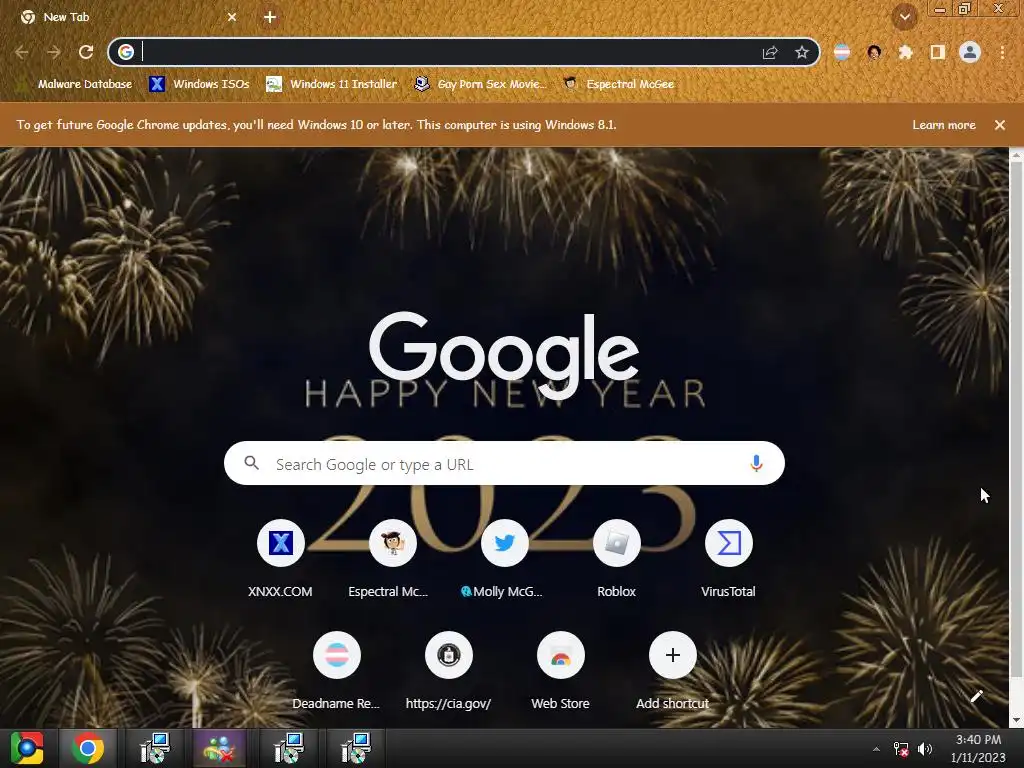1024x768 pixels.
Task: Open the people icon app in taskbar
Action: click(219, 748)
